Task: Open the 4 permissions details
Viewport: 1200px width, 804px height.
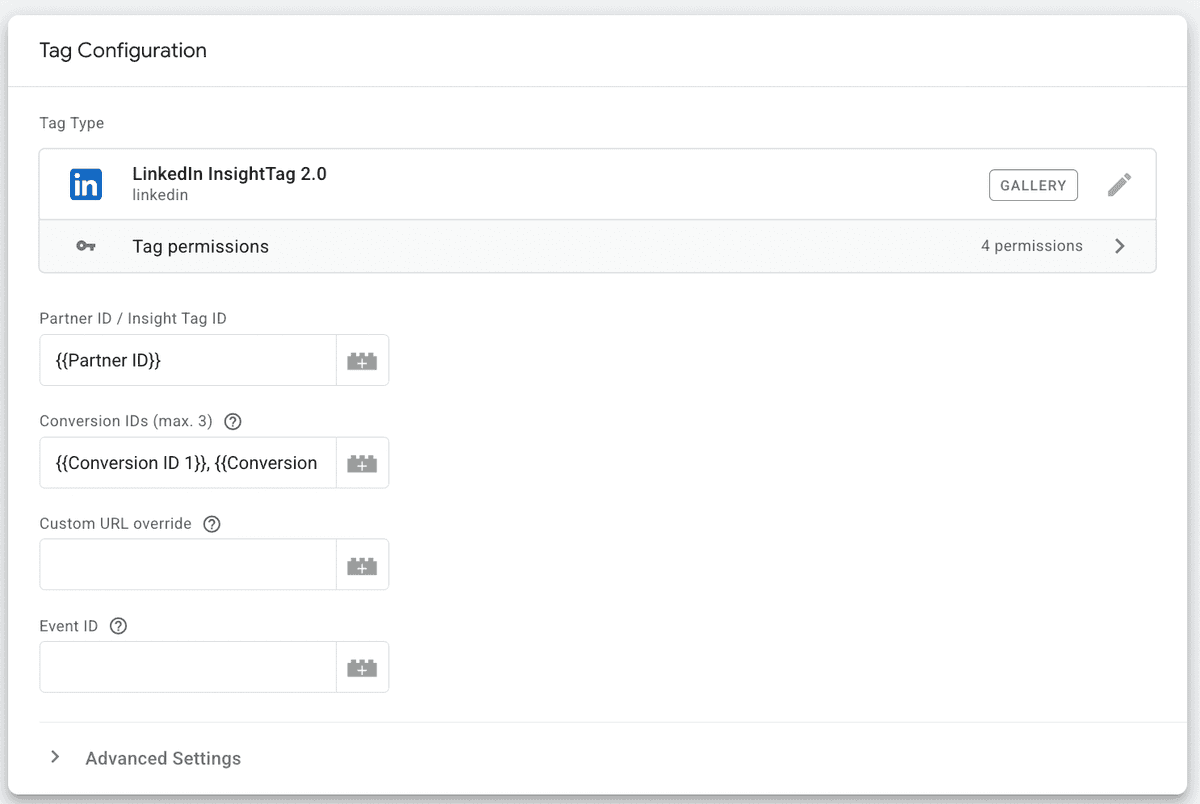Action: (x=1031, y=245)
